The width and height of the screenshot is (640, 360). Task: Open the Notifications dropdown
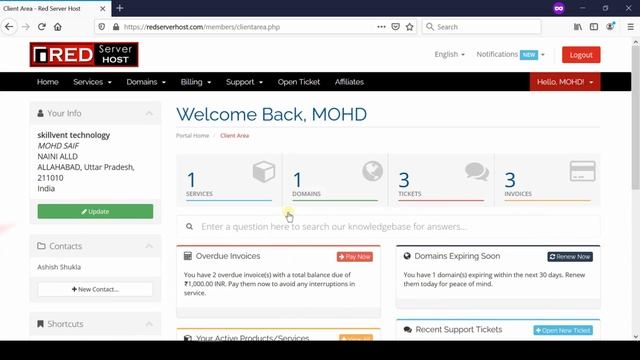(x=510, y=54)
